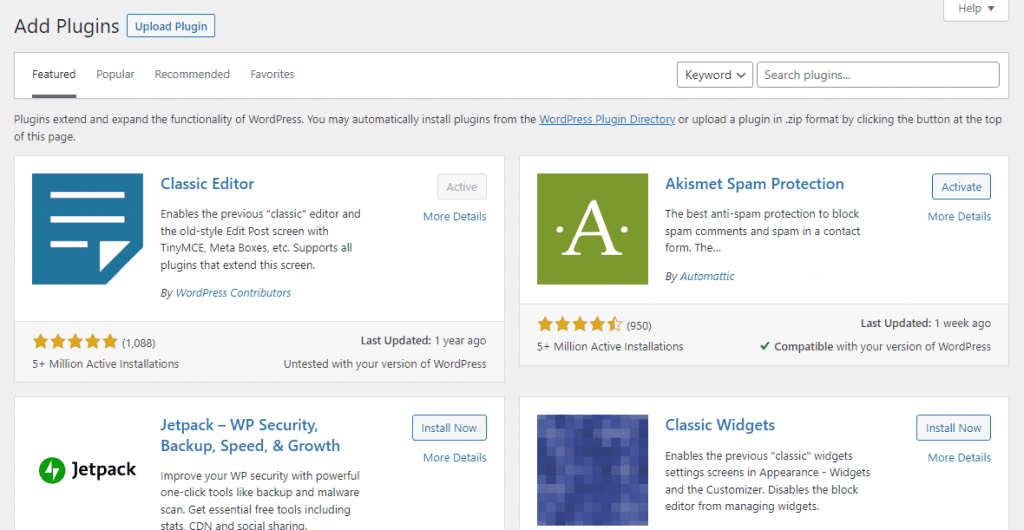Open More Details for Akismet

959,217
